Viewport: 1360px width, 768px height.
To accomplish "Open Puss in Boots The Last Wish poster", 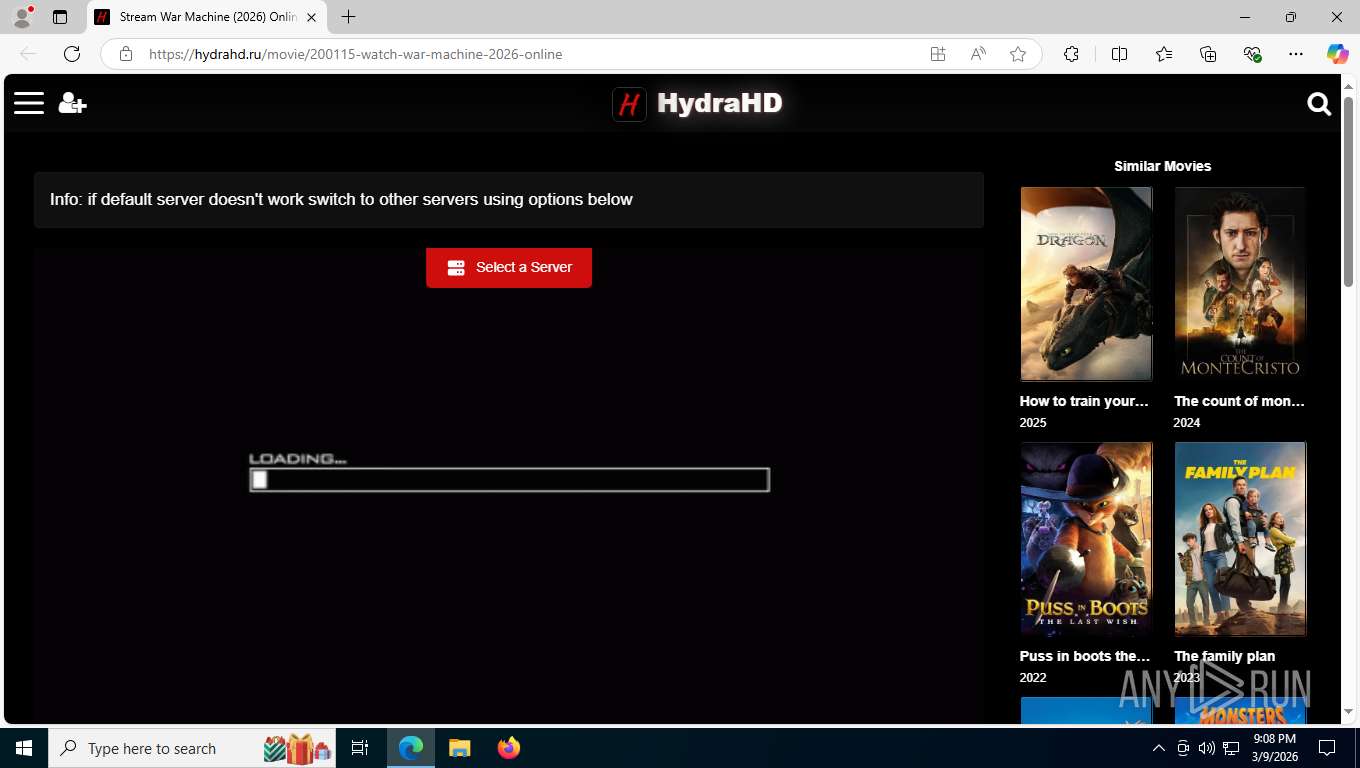I will point(1086,539).
